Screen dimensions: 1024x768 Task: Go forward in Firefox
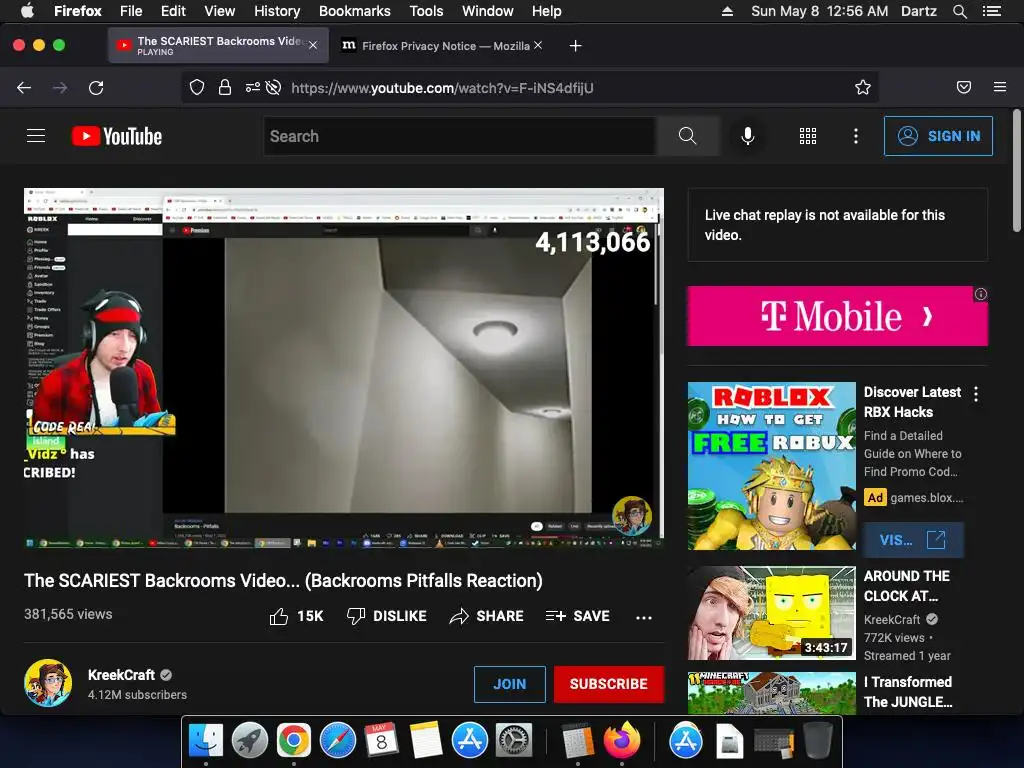pyautogui.click(x=60, y=88)
